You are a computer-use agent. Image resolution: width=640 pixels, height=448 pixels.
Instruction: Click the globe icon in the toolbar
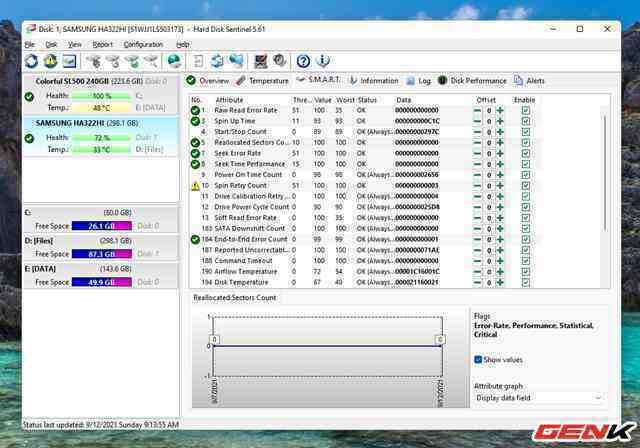coord(174,62)
